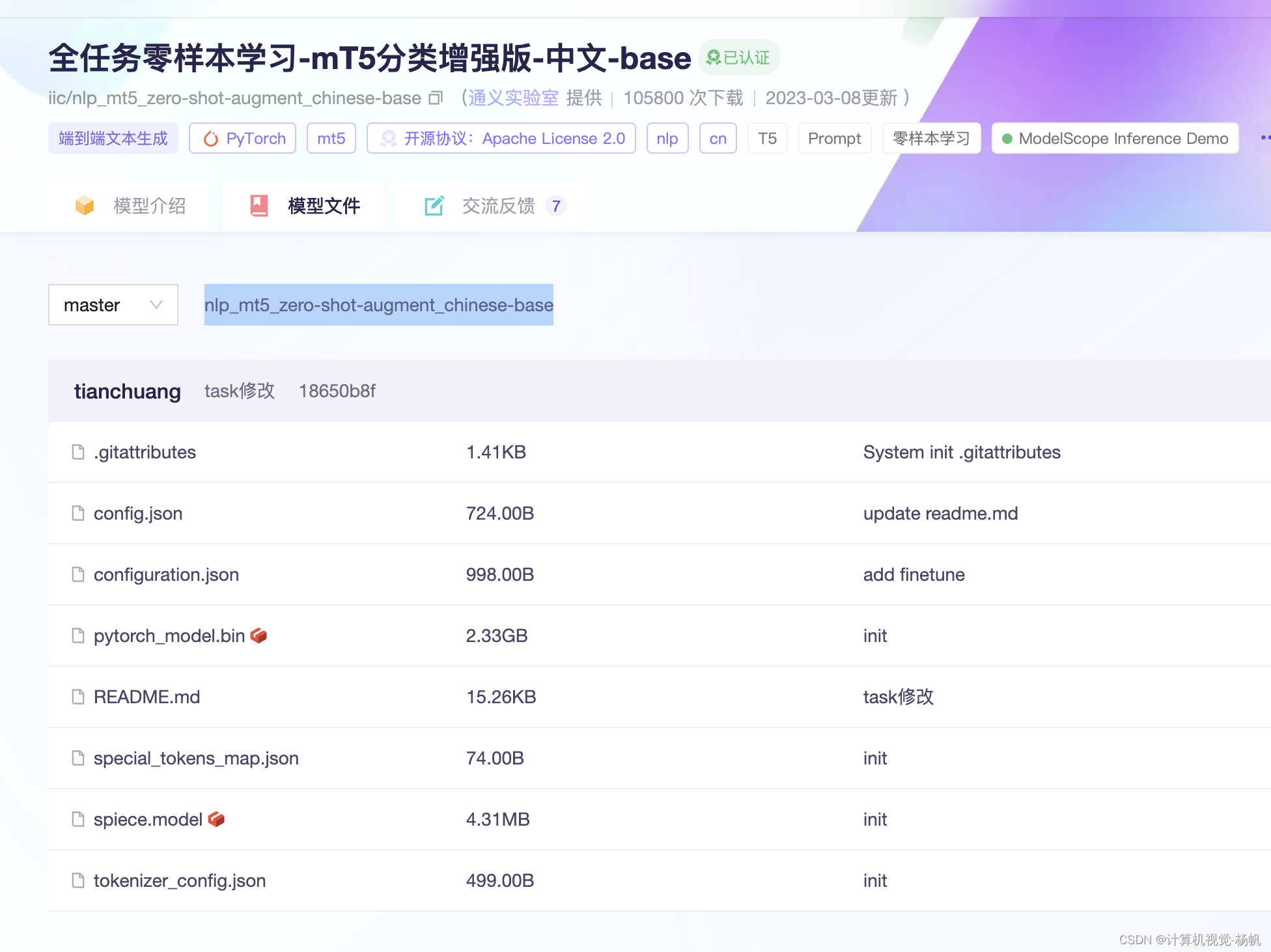This screenshot has height=952, width=1271.
Task: Click the PyTorch flame icon tag
Action: 211,139
